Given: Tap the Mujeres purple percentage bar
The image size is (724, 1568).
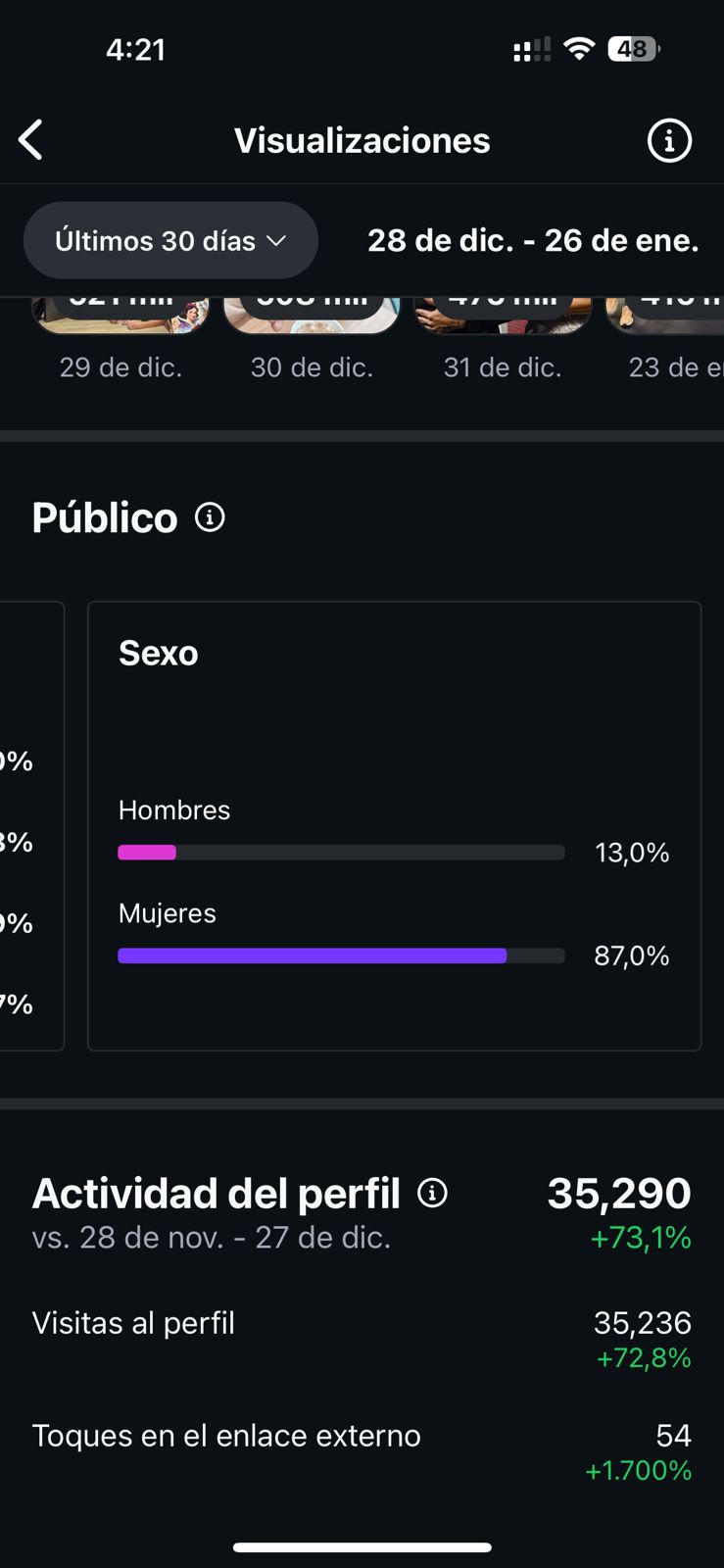Looking at the screenshot, I should [312, 955].
